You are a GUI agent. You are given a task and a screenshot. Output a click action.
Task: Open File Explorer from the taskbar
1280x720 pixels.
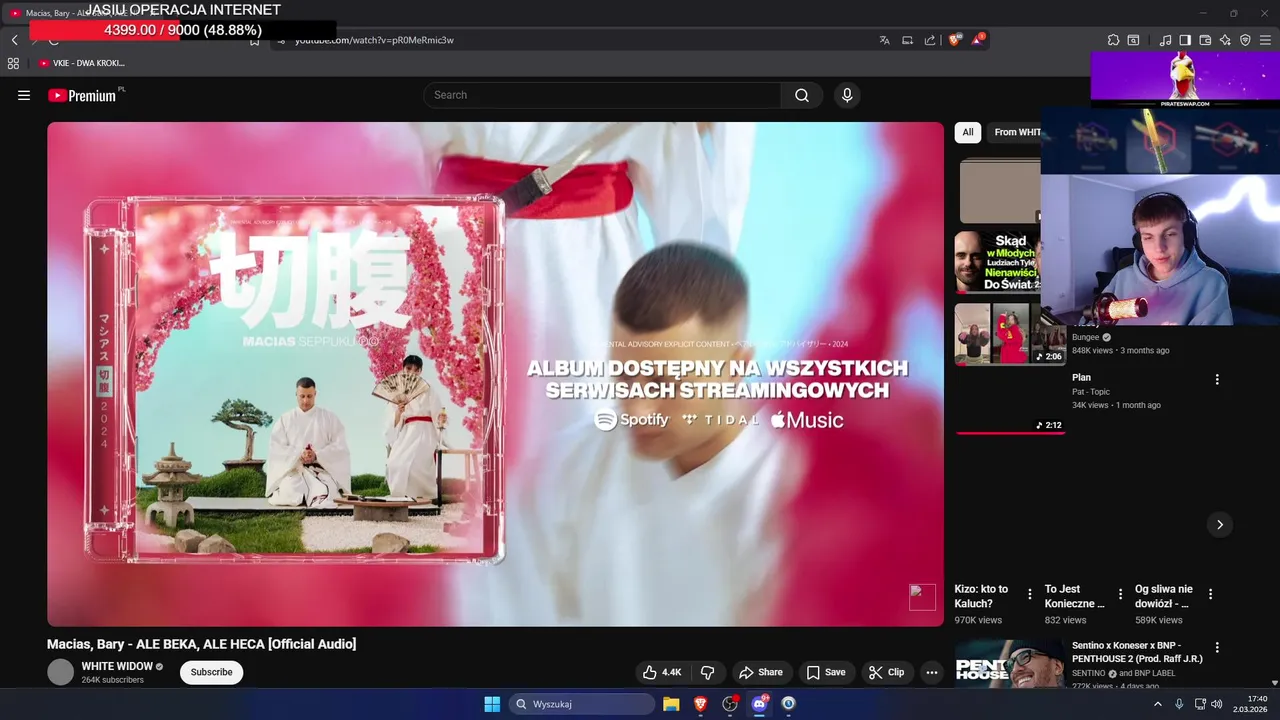coord(671,704)
